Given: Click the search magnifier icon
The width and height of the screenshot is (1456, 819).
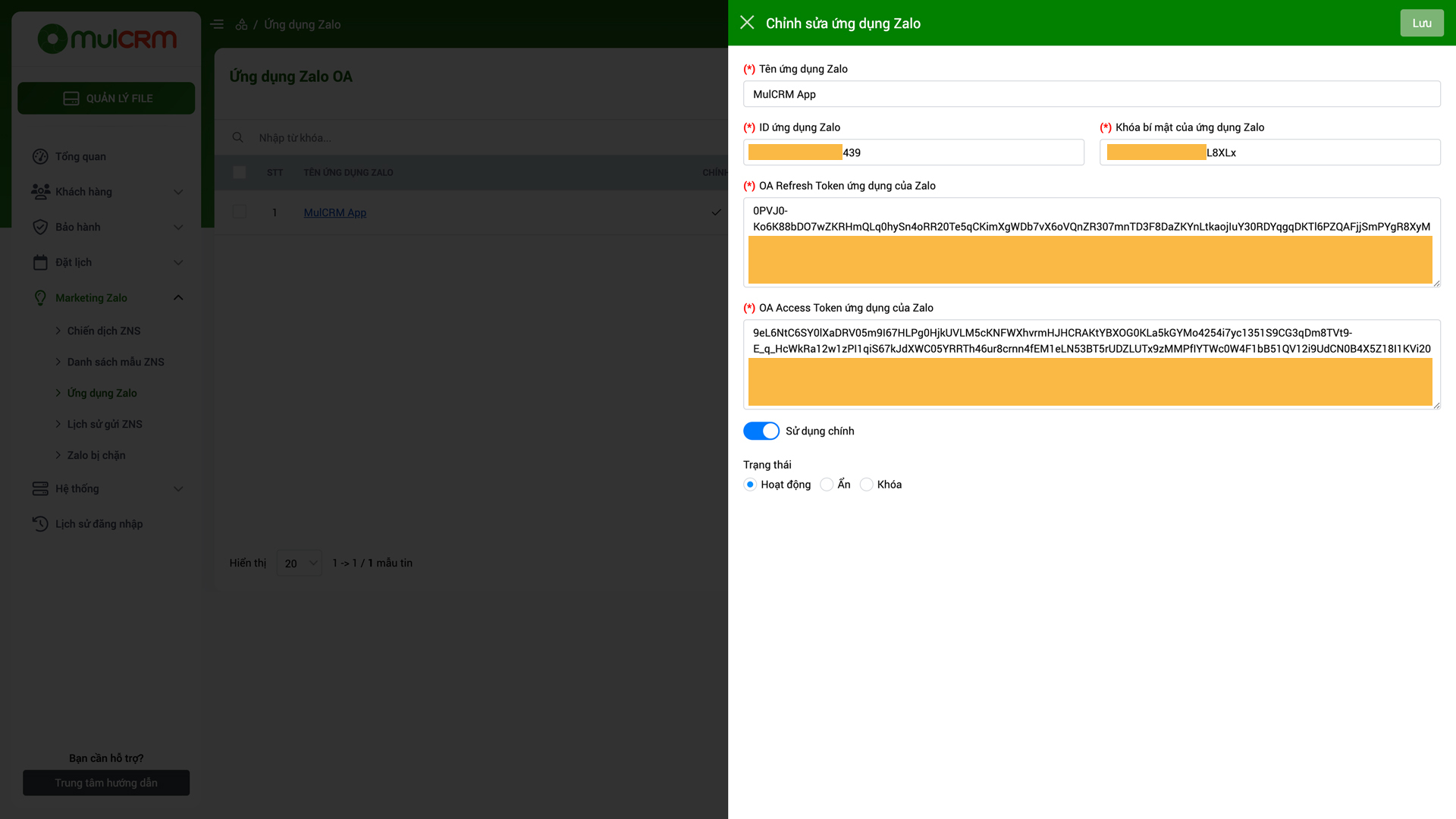Looking at the screenshot, I should (237, 137).
